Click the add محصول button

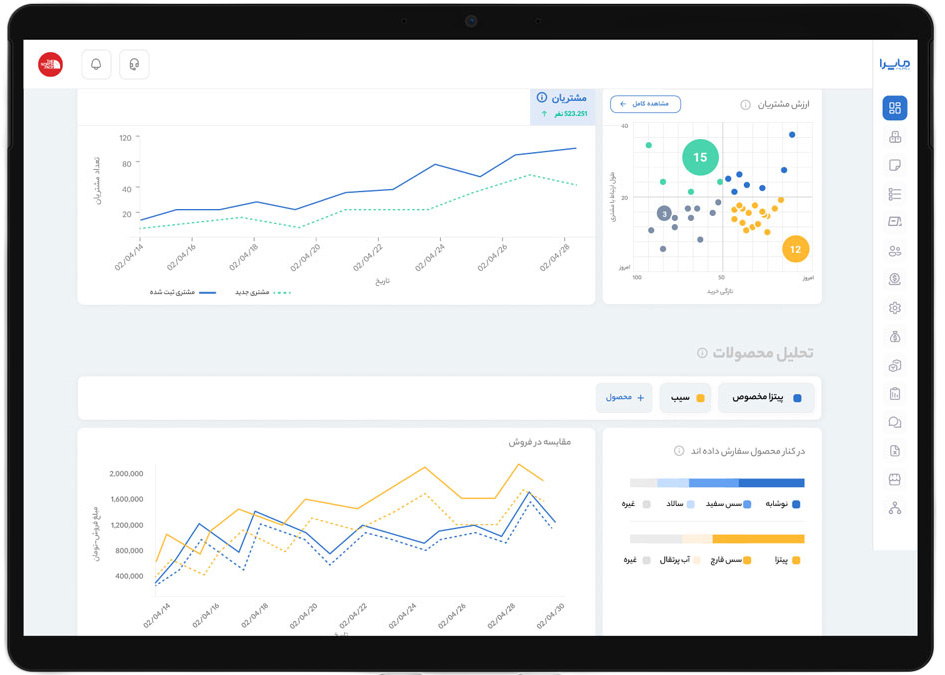click(x=624, y=398)
